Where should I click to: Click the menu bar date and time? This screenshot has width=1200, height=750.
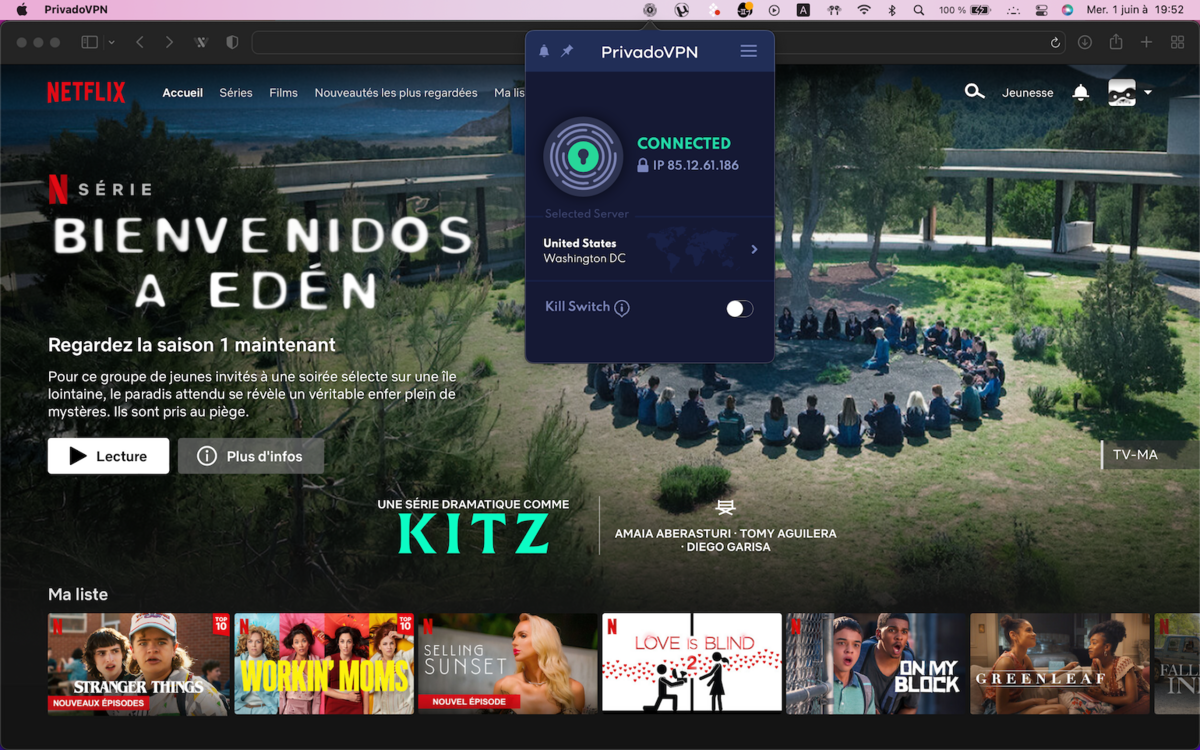tap(1135, 10)
